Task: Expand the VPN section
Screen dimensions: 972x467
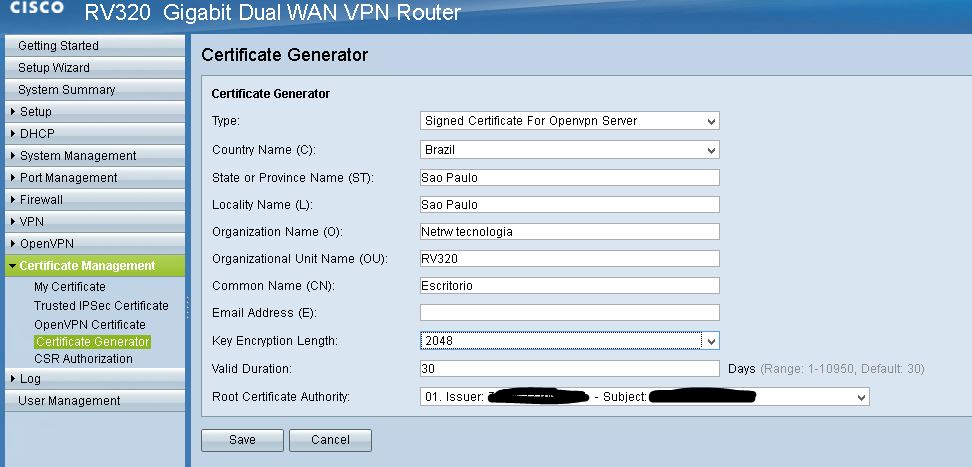Action: pos(95,221)
